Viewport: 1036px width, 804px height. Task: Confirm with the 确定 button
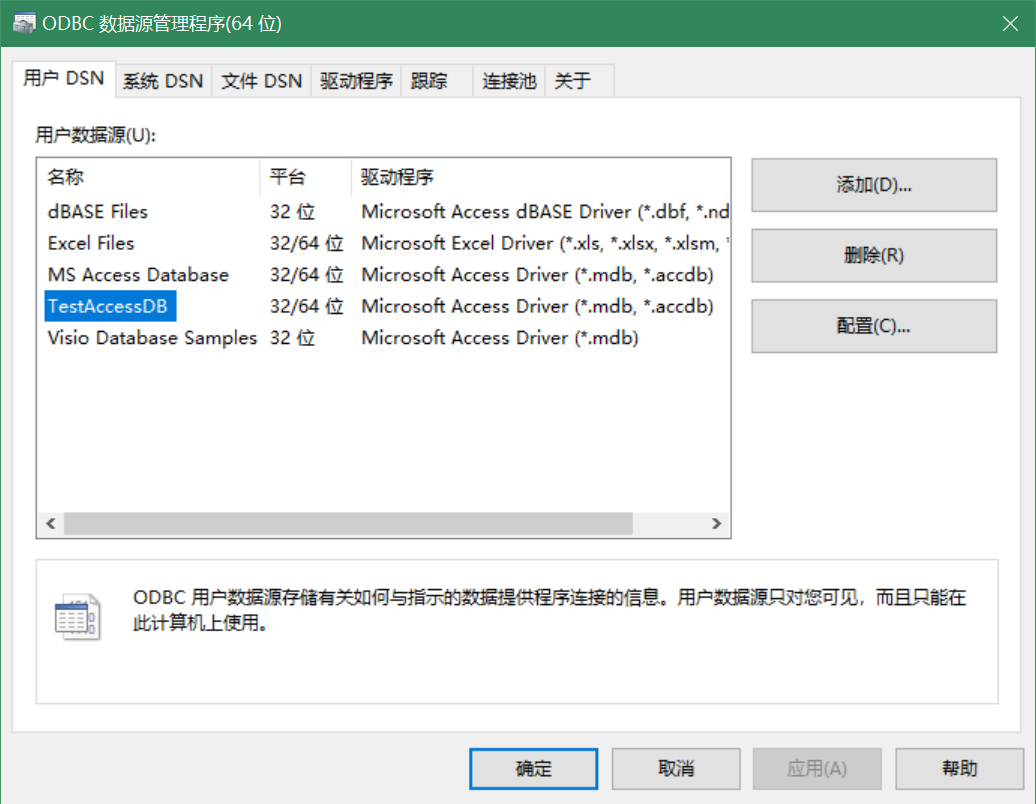point(533,769)
